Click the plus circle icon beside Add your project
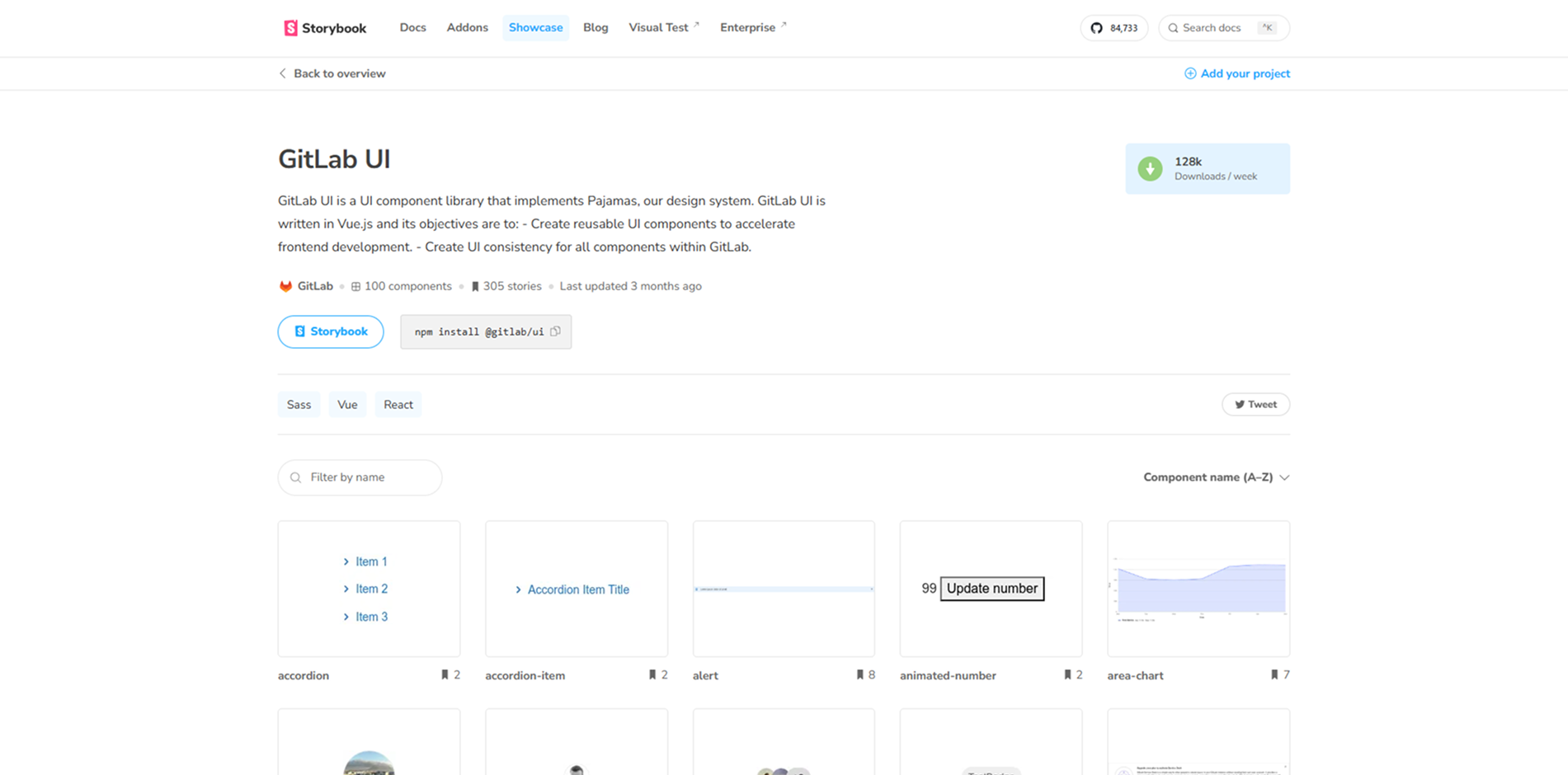 (1190, 73)
